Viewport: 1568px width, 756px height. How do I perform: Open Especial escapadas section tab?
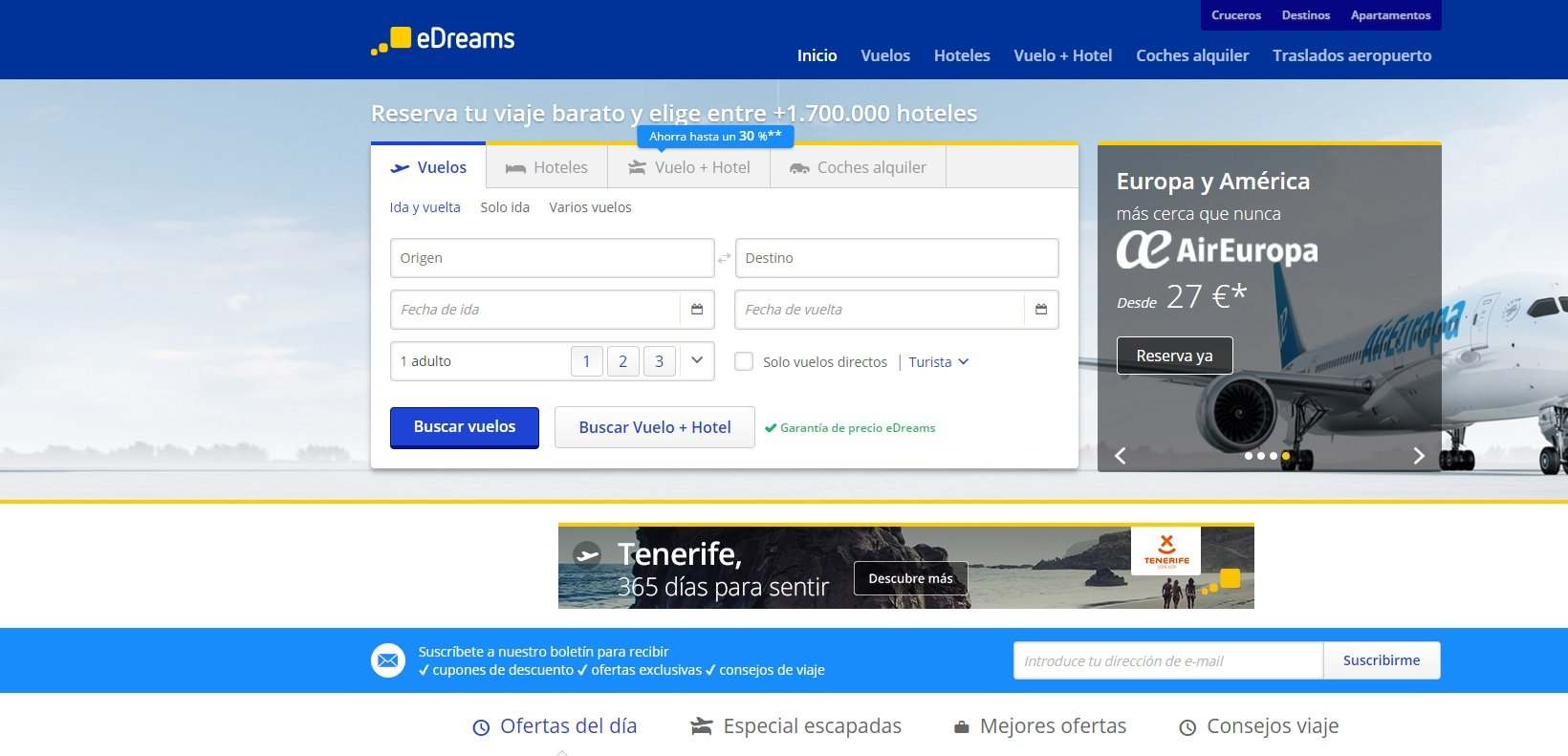(796, 726)
